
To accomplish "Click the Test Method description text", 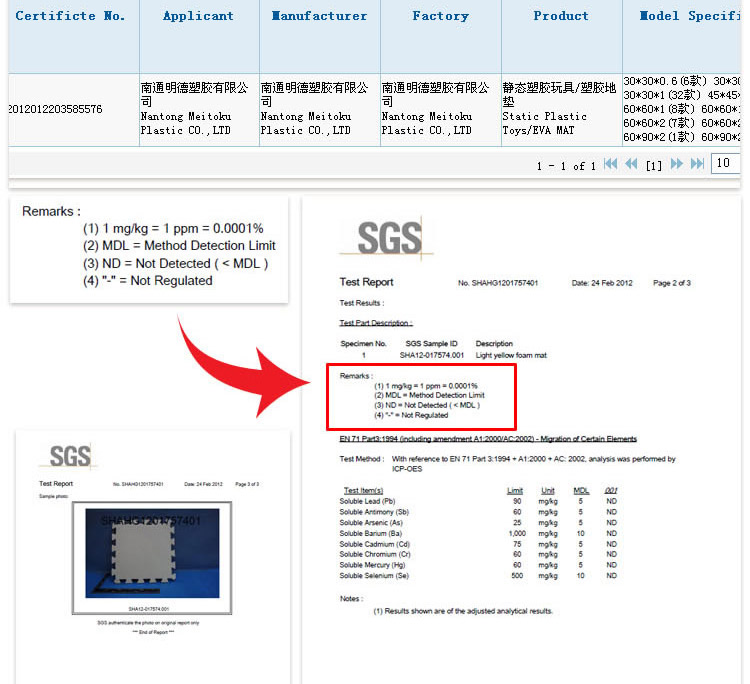I will 533,463.
